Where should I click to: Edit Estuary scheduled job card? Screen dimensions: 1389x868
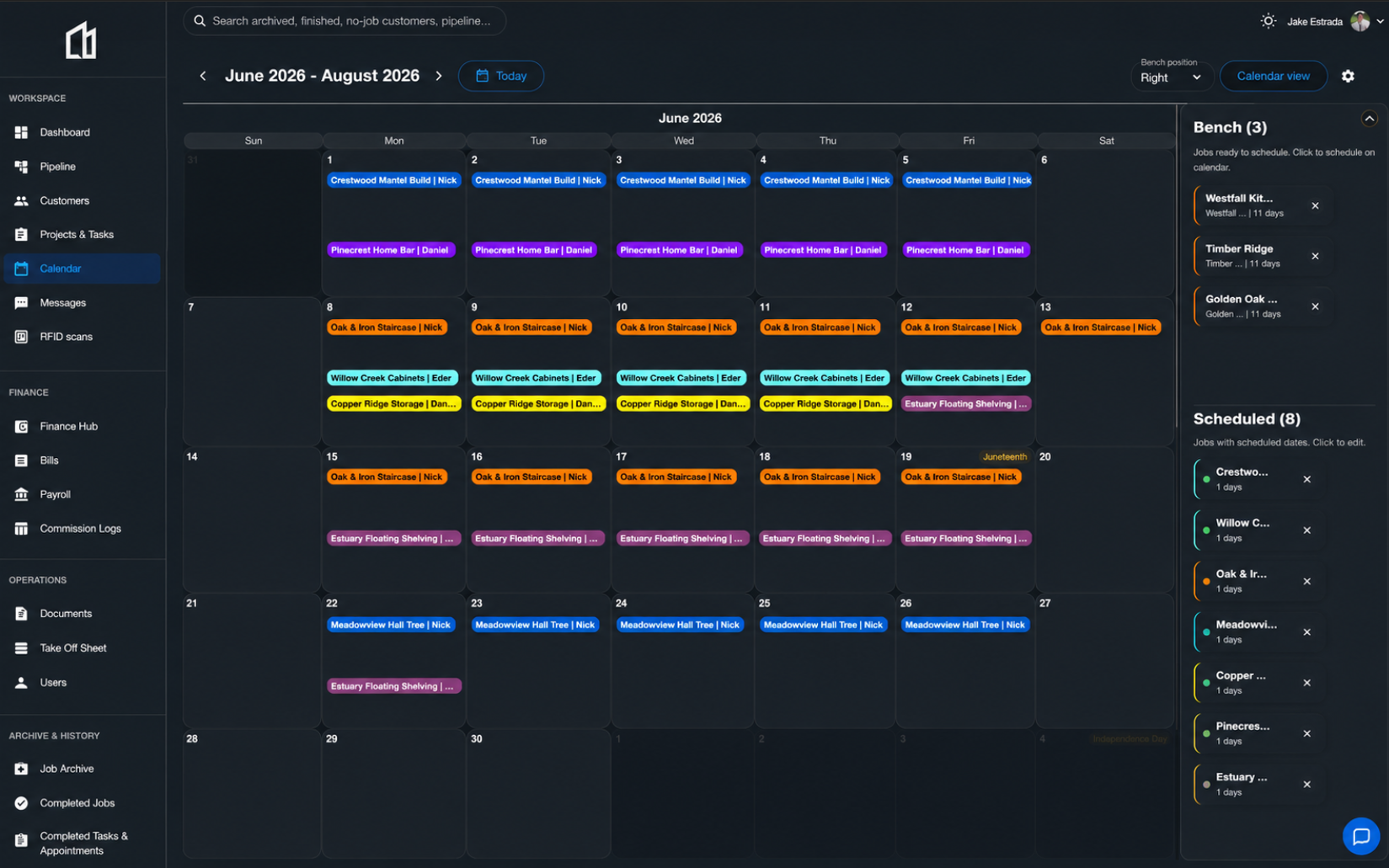coord(1258,785)
